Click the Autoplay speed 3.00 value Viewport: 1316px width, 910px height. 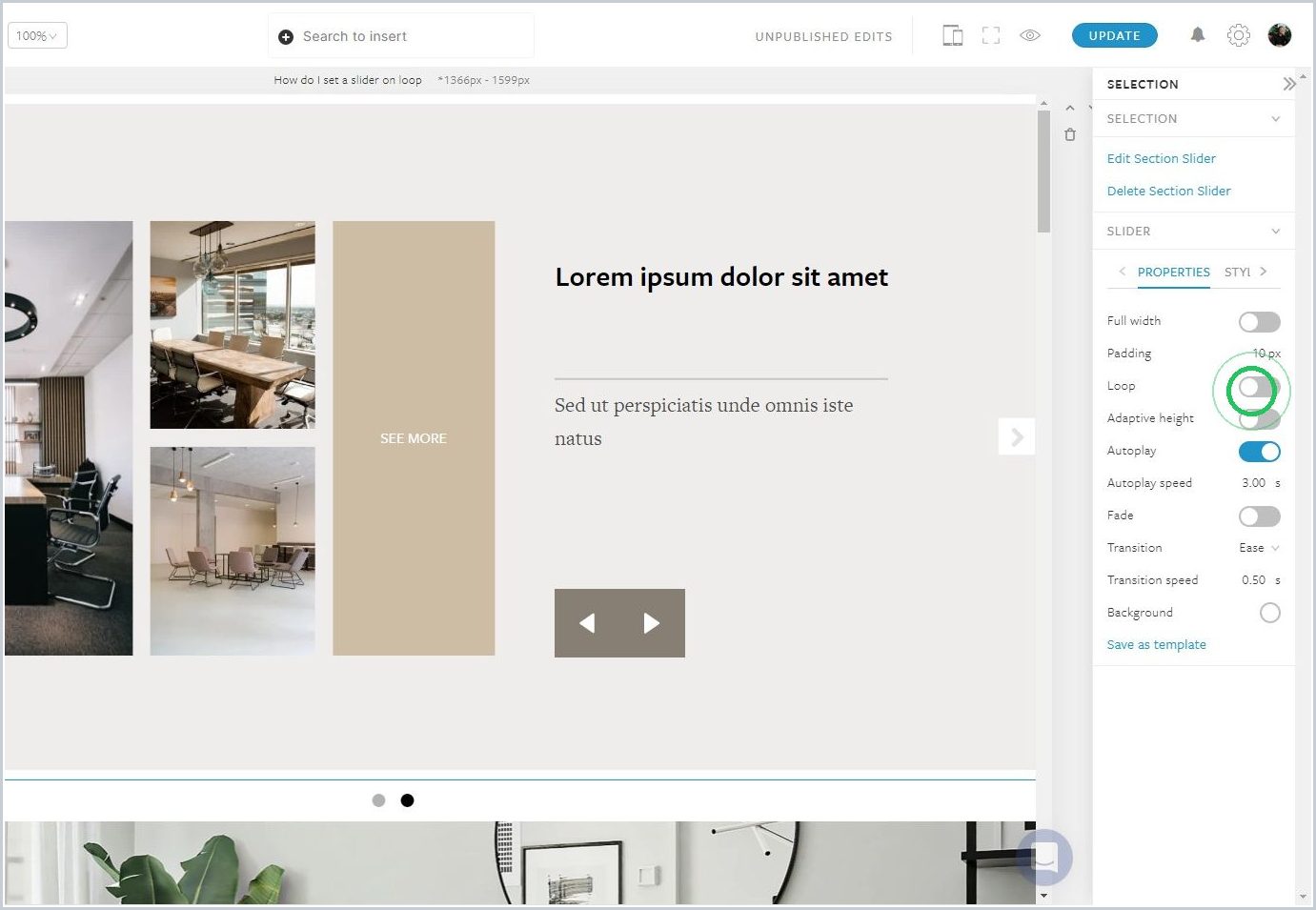tap(1254, 483)
